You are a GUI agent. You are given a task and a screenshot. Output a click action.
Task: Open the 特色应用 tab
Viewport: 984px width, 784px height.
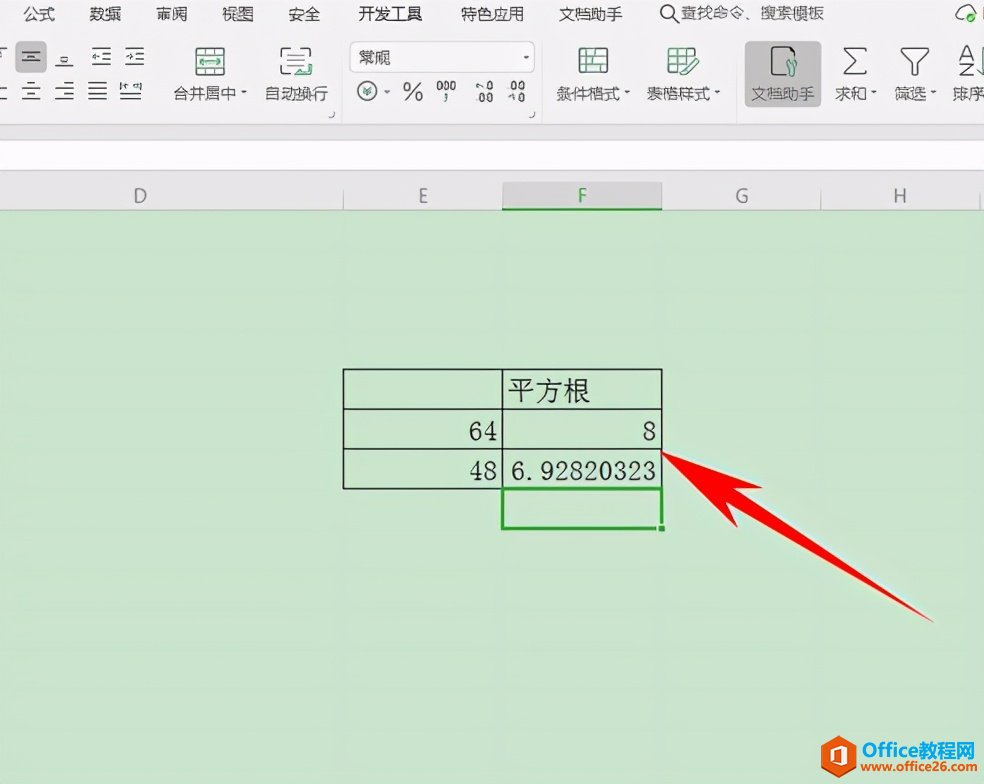pyautogui.click(x=491, y=14)
